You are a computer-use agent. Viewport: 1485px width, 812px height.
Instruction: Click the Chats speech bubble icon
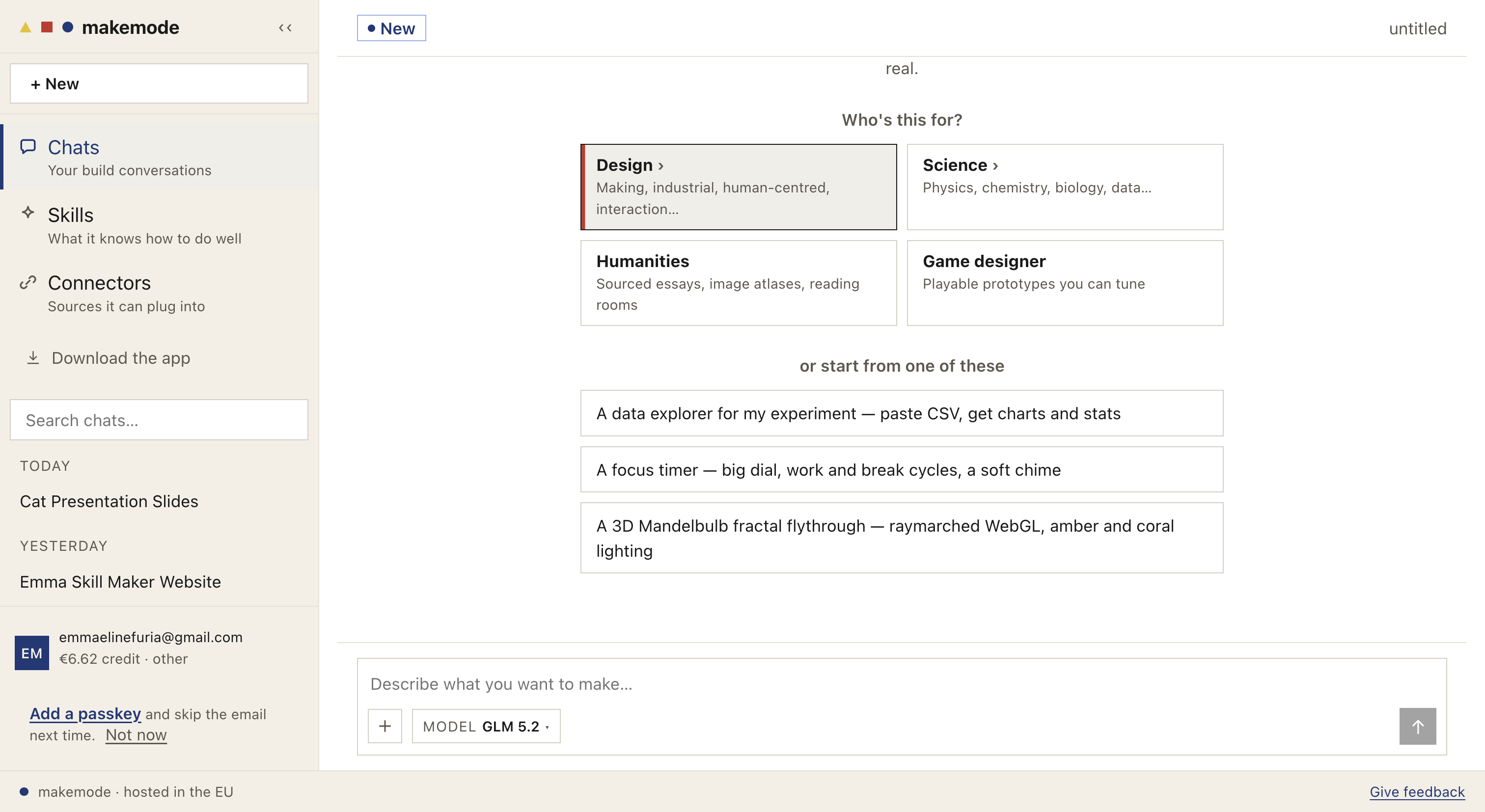pos(28,146)
